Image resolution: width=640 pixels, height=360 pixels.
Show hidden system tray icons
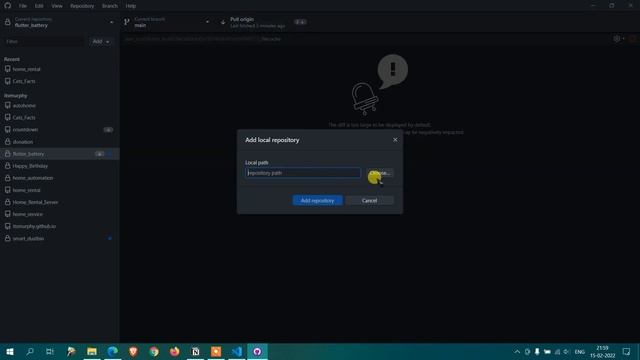coord(517,351)
